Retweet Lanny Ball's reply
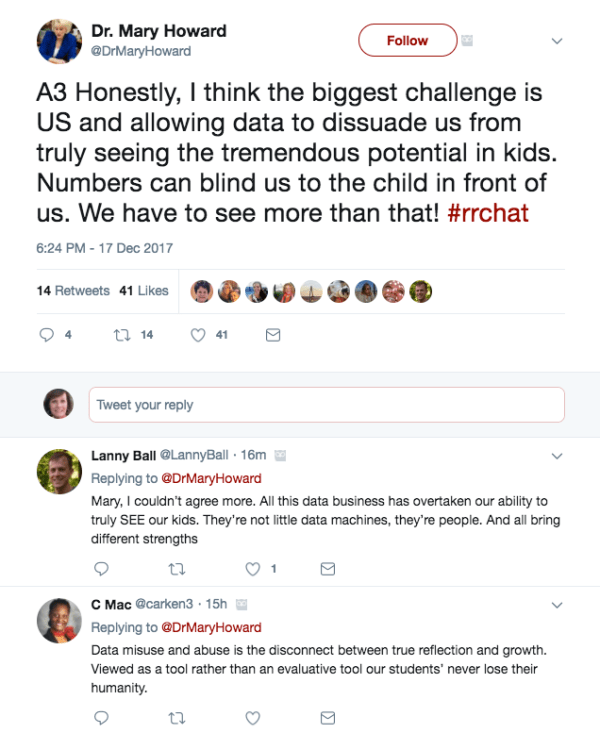Viewport: 600px width, 733px height. [x=176, y=569]
